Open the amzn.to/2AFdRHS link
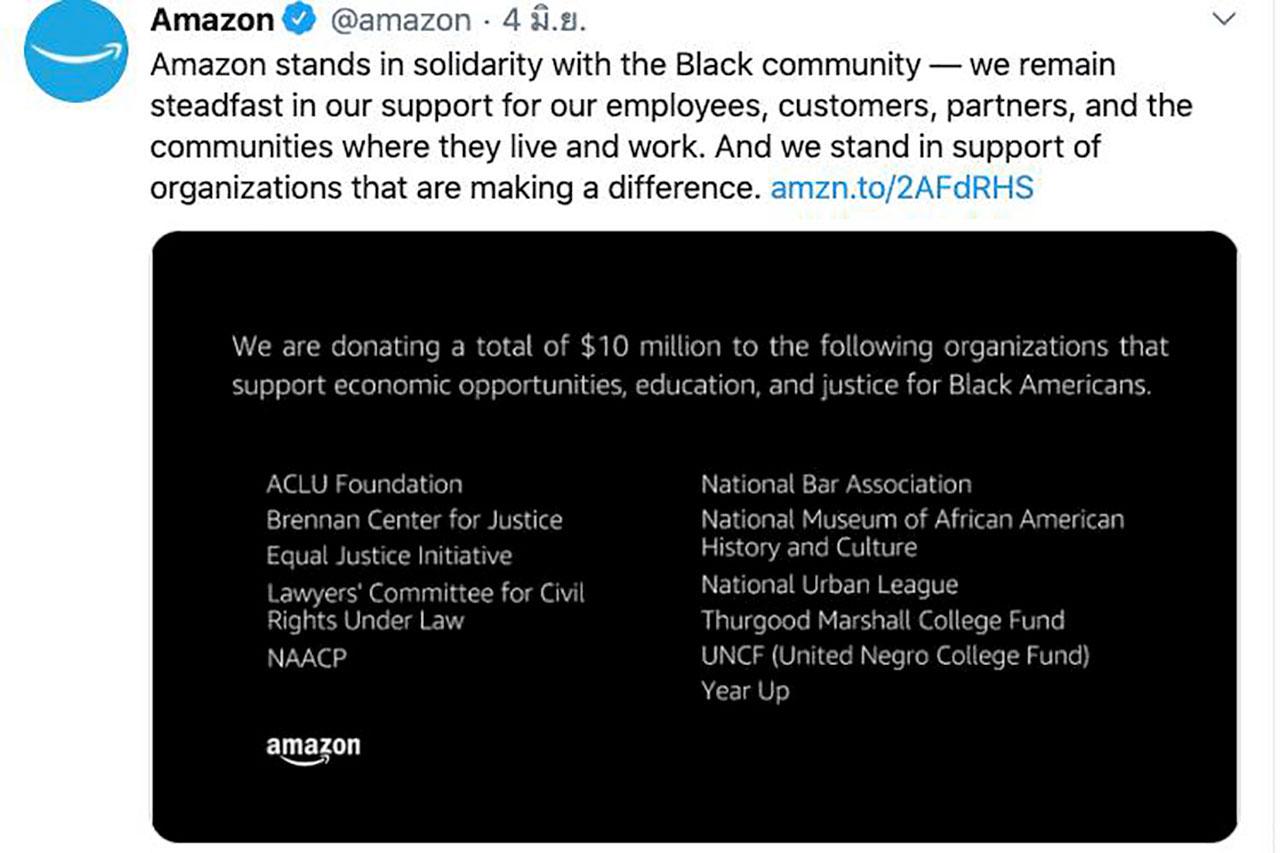 901,187
